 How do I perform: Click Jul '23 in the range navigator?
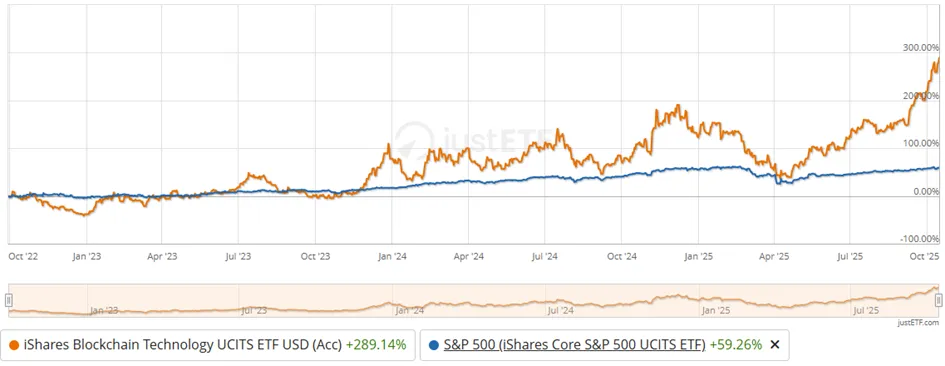click(254, 311)
